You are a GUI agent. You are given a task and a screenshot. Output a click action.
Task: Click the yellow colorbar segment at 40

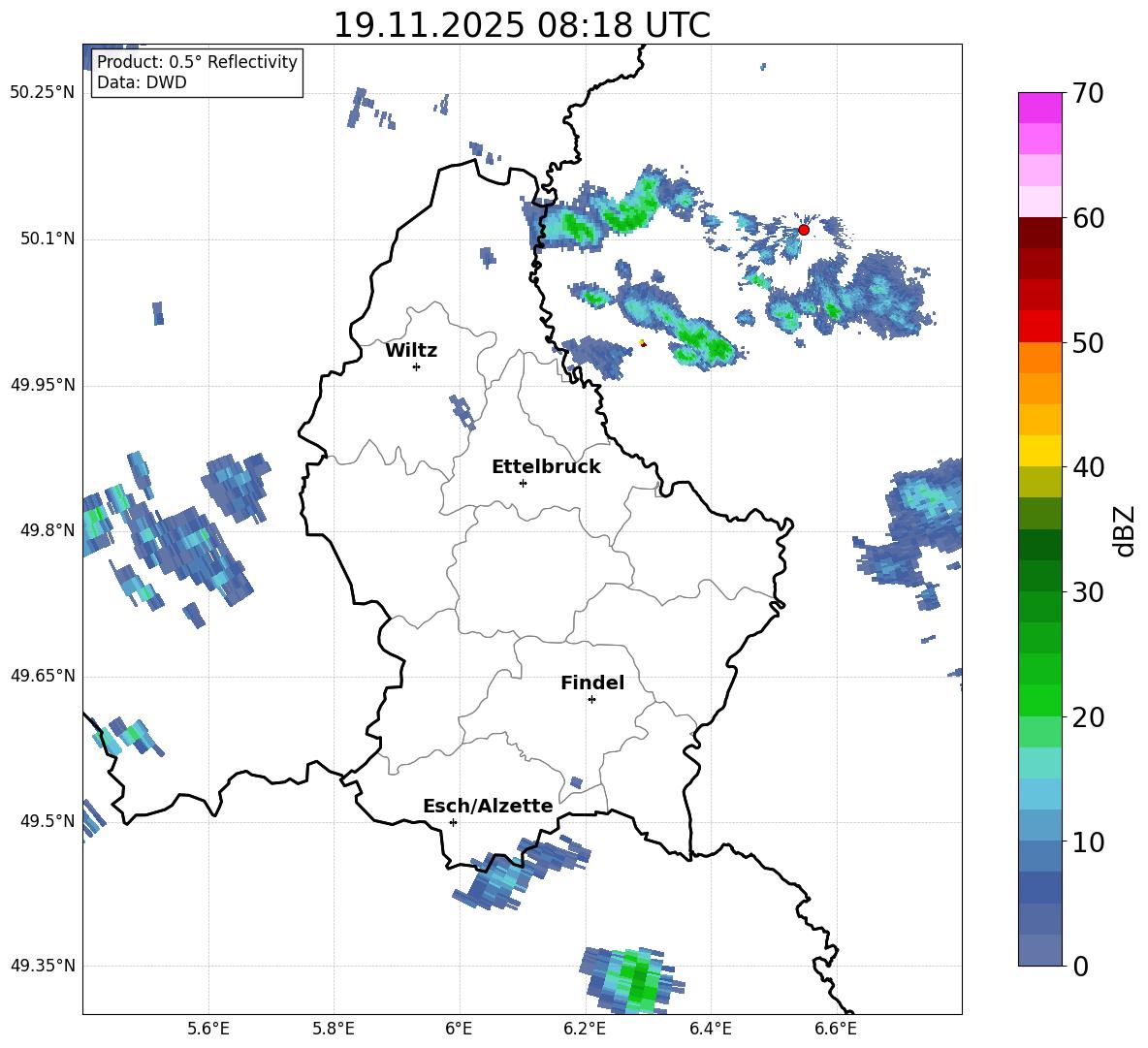1039,451
